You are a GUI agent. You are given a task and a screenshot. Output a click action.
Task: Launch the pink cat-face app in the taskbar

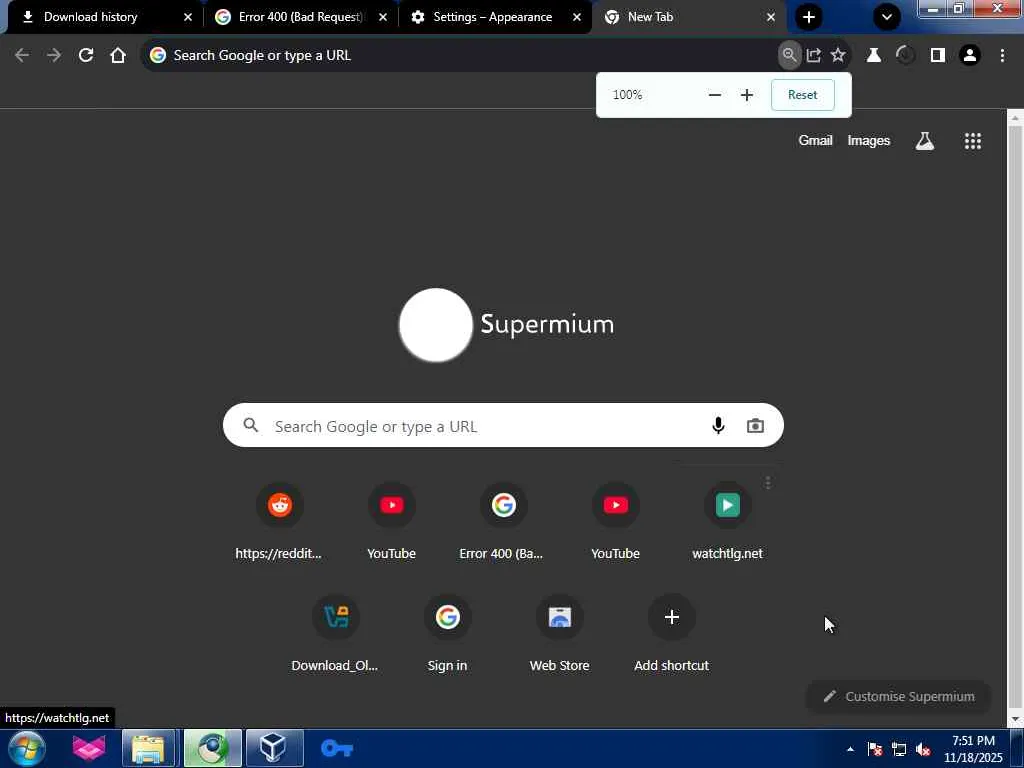tap(89, 748)
